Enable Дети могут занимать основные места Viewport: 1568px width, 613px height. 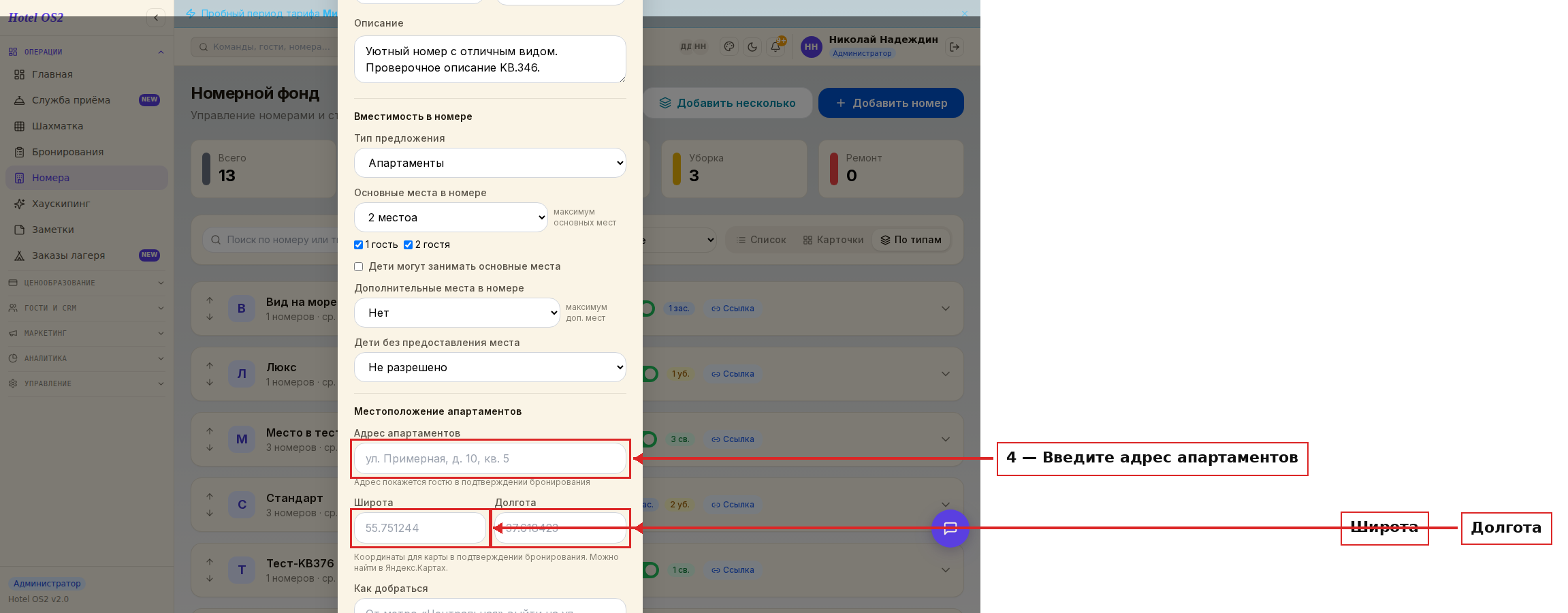358,266
